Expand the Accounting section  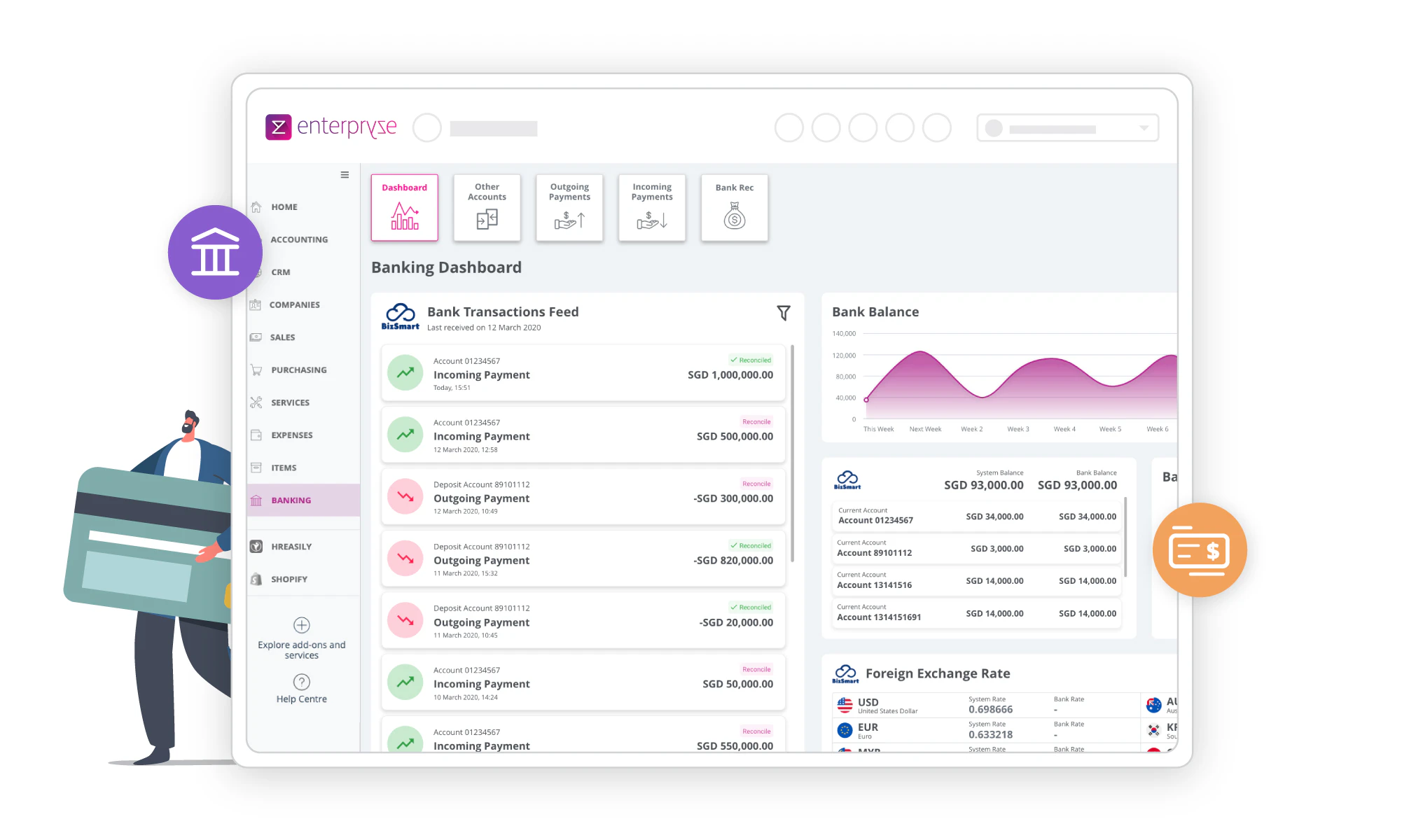299,239
